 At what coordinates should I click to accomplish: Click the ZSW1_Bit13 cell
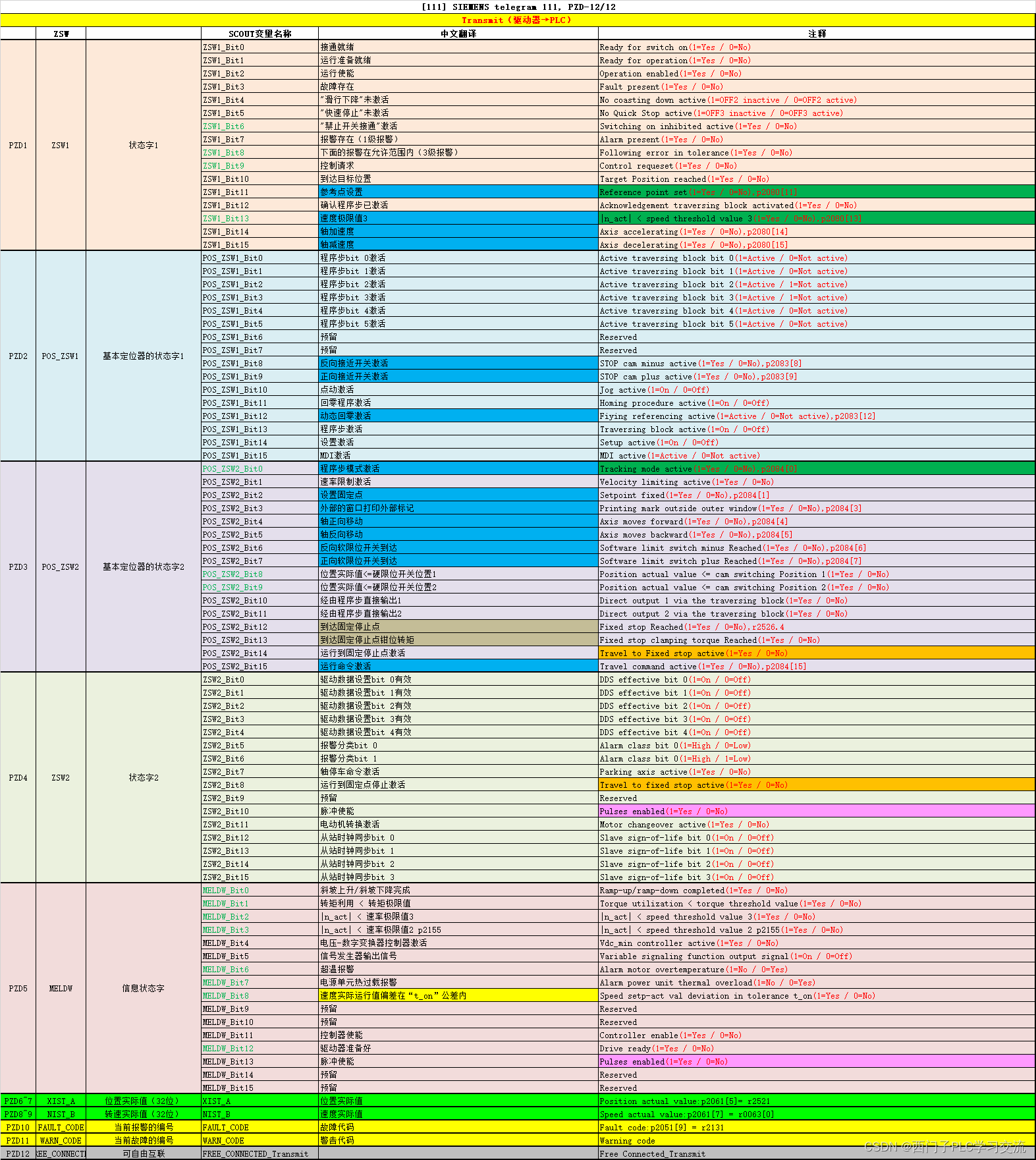click(259, 218)
